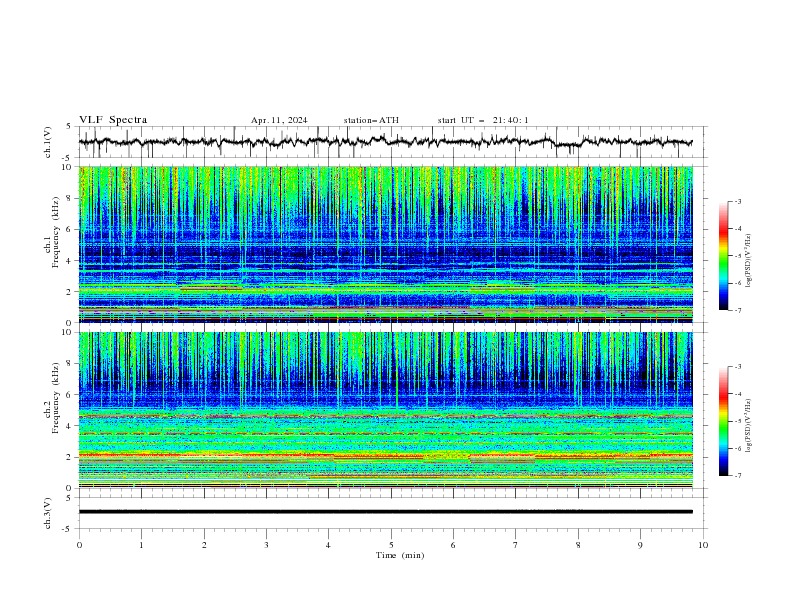
Task: Click the "-7" label on the lower color bar
Action: click(737, 475)
